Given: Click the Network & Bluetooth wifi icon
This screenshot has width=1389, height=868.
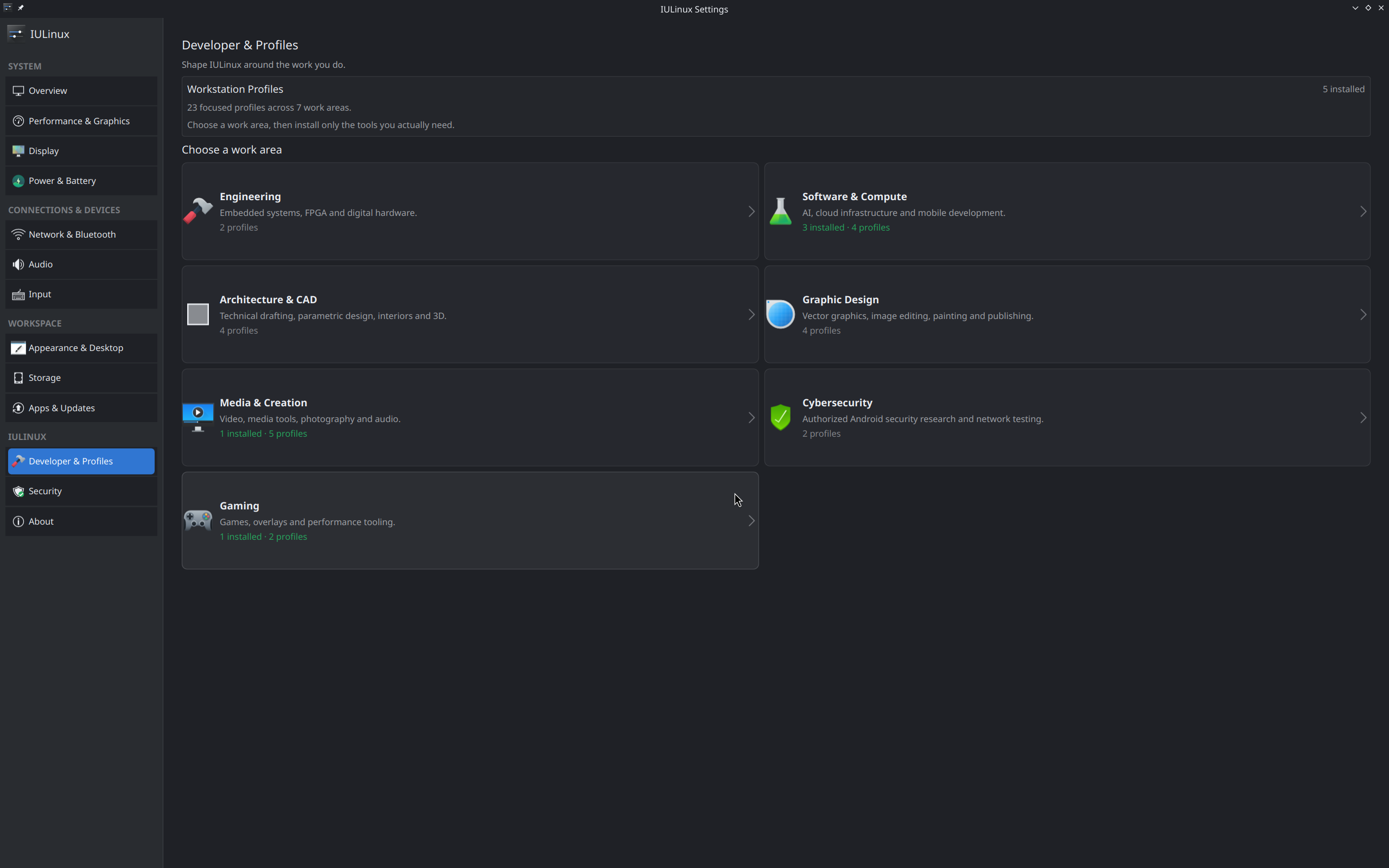Looking at the screenshot, I should pos(18,234).
